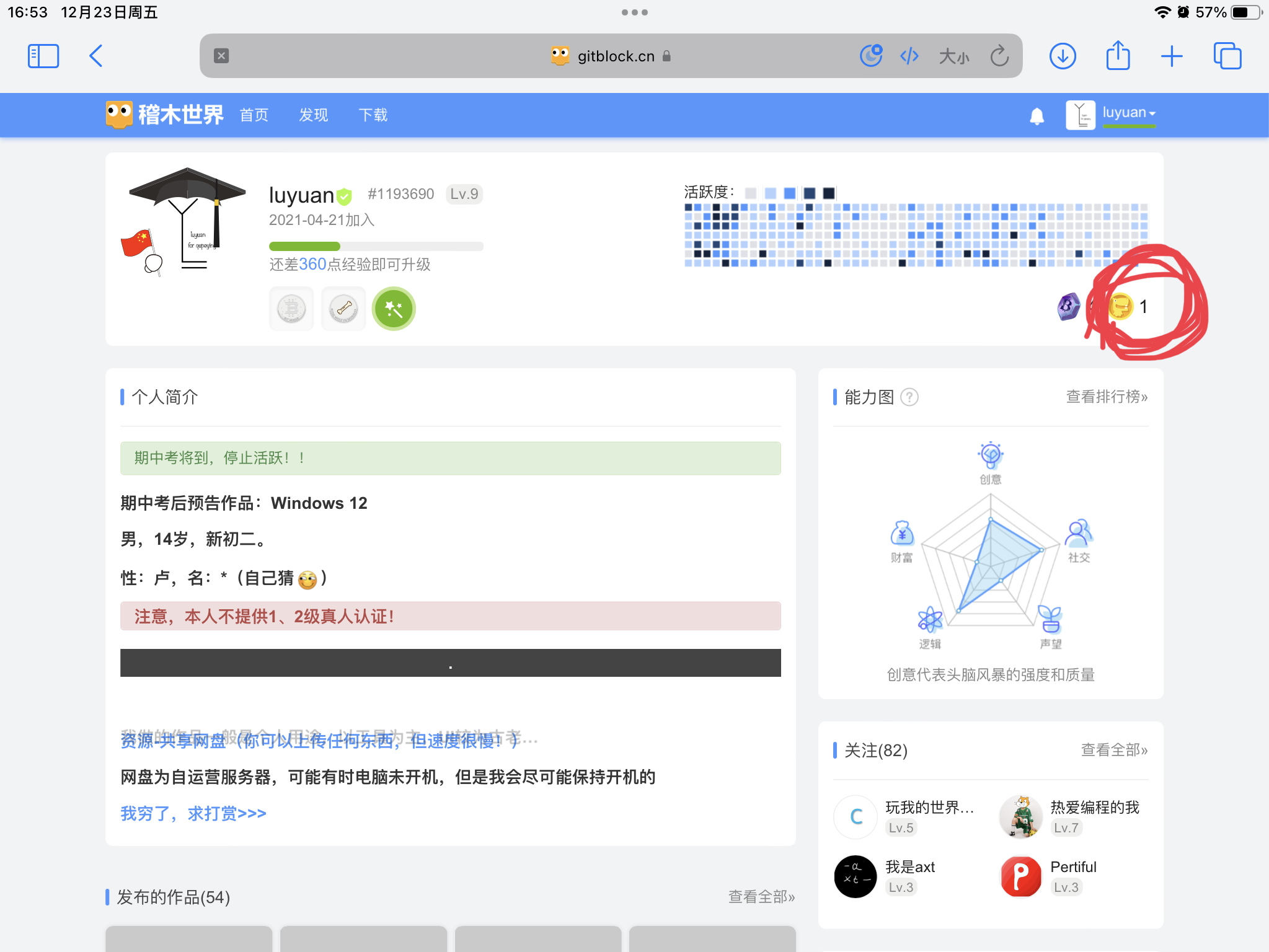This screenshot has height=952, width=1269.
Task: Click the ability chart help question mark
Action: pos(909,397)
